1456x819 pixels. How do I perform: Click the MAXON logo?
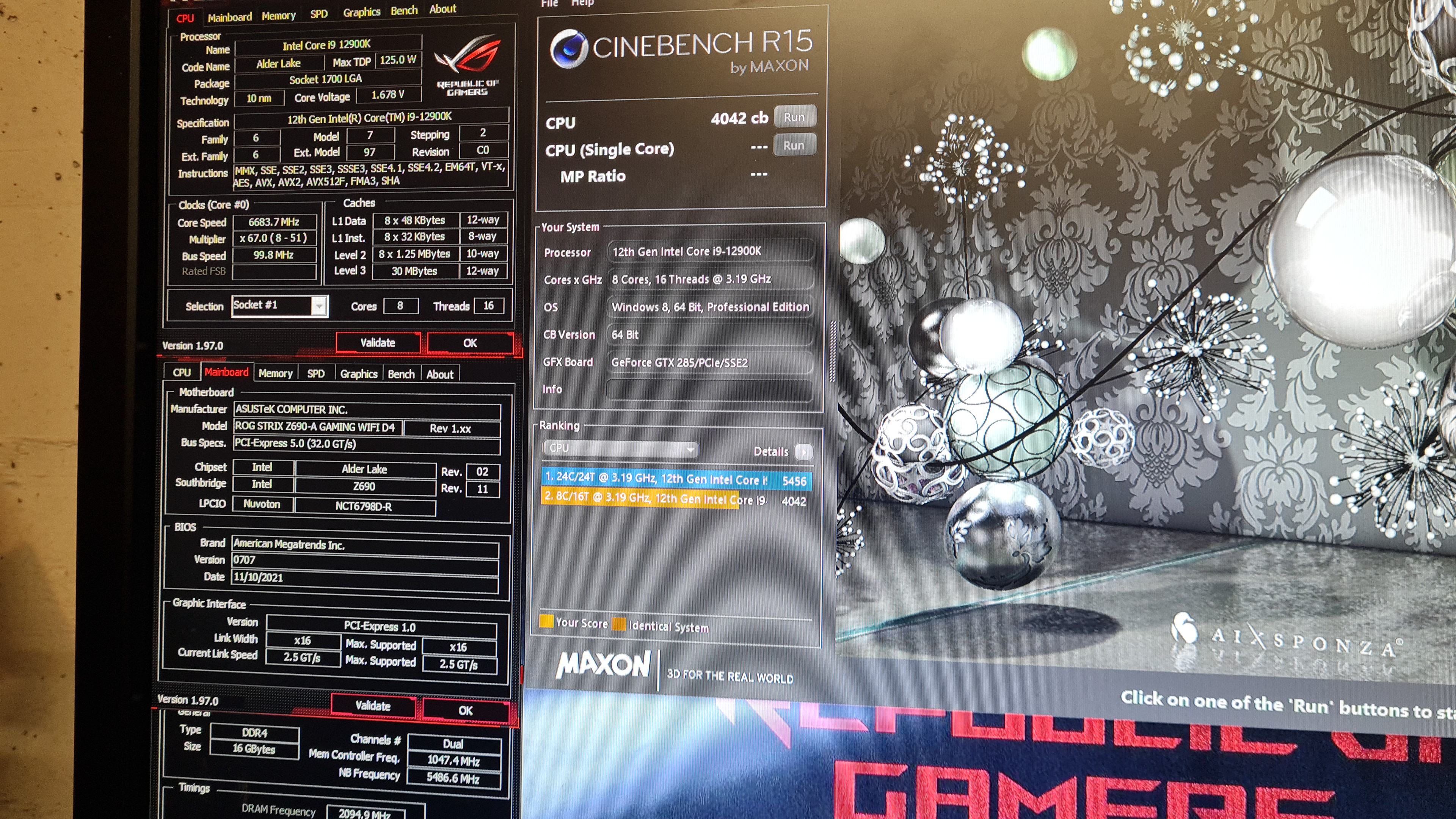click(x=603, y=665)
